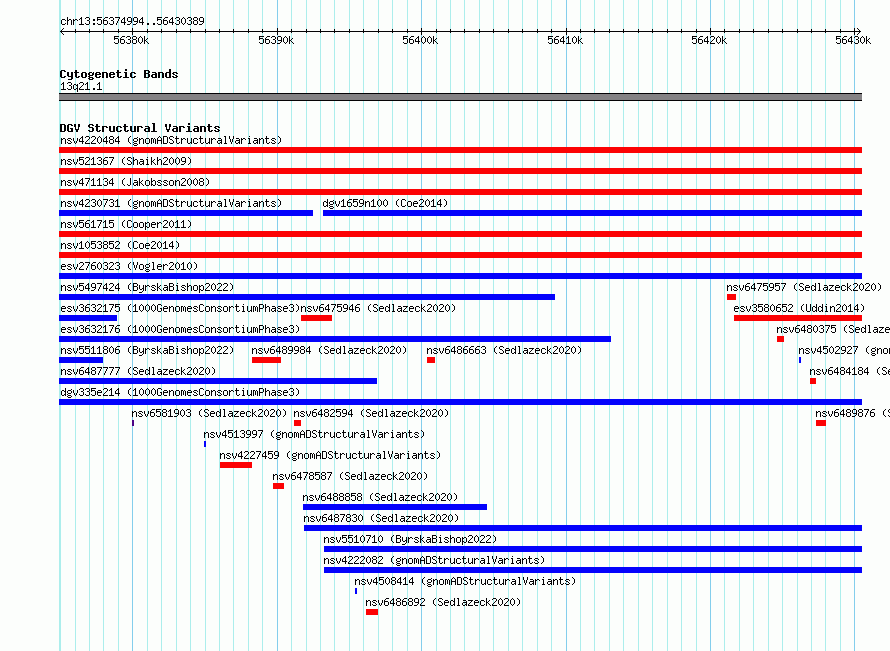The height and width of the screenshot is (651, 890).
Task: Click the blue bar of dgv1659n100
Action: pos(593,213)
